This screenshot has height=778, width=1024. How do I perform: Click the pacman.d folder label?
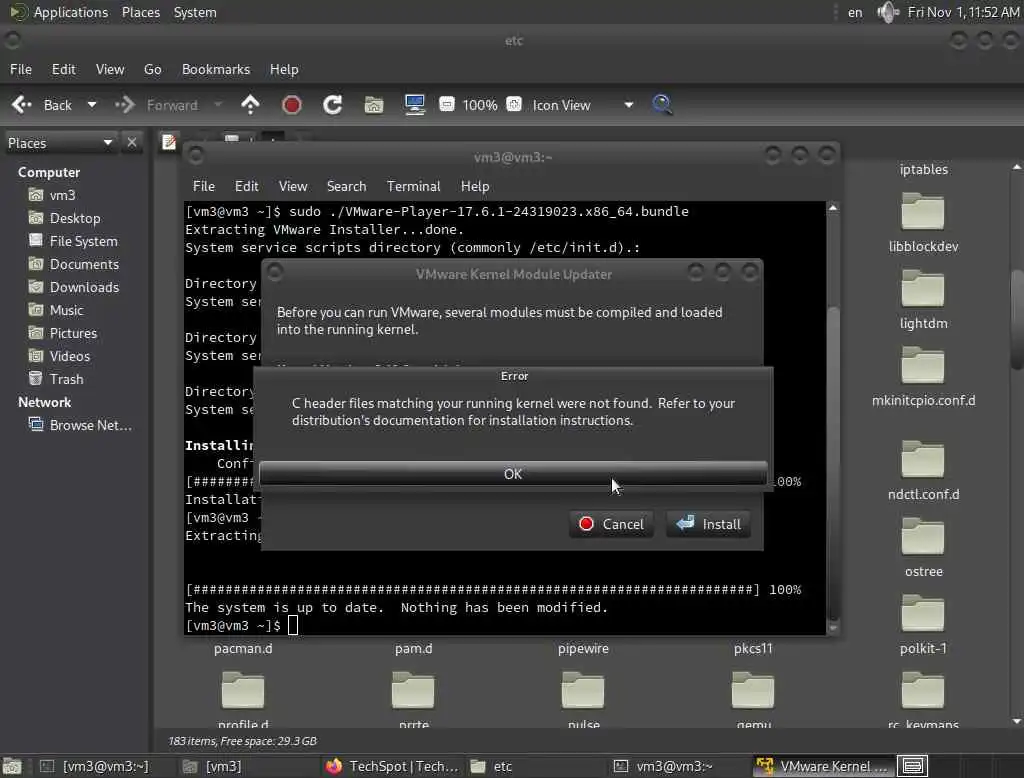(x=243, y=649)
